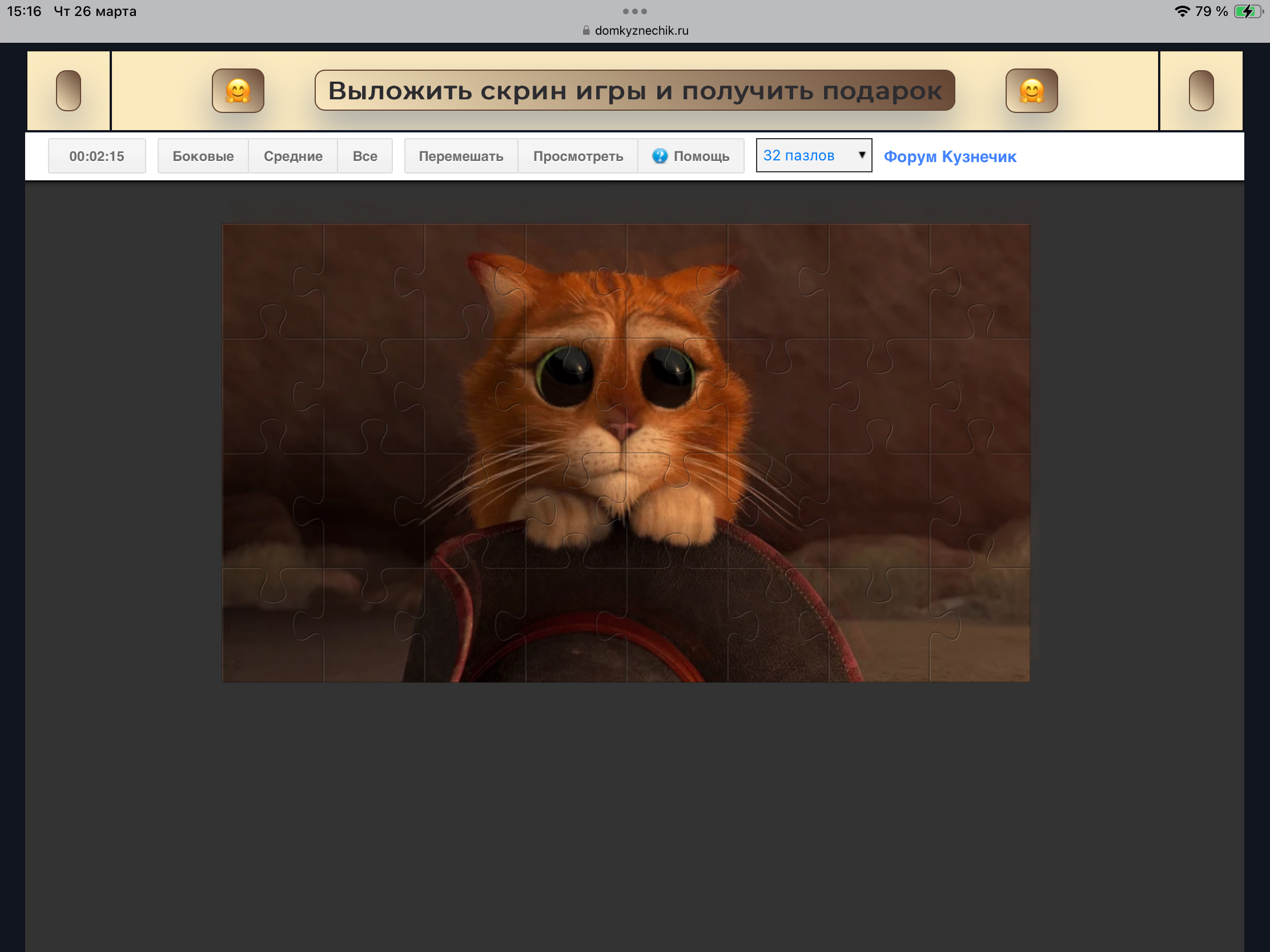Open the 32 пазлов dropdown

coord(804,155)
